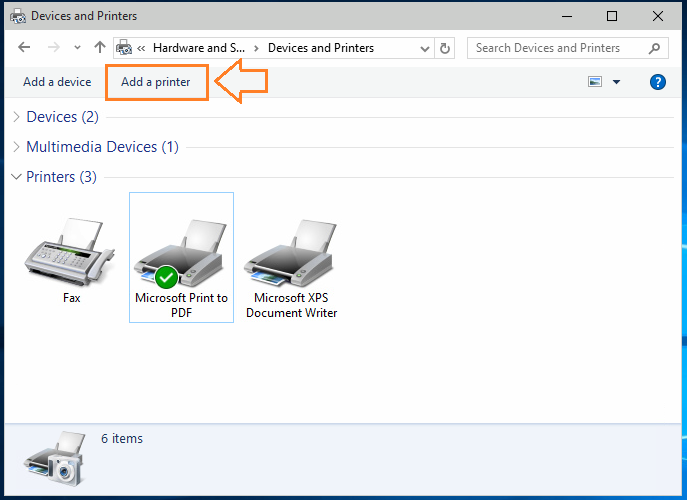
Task: Click Add a device
Action: (x=57, y=82)
